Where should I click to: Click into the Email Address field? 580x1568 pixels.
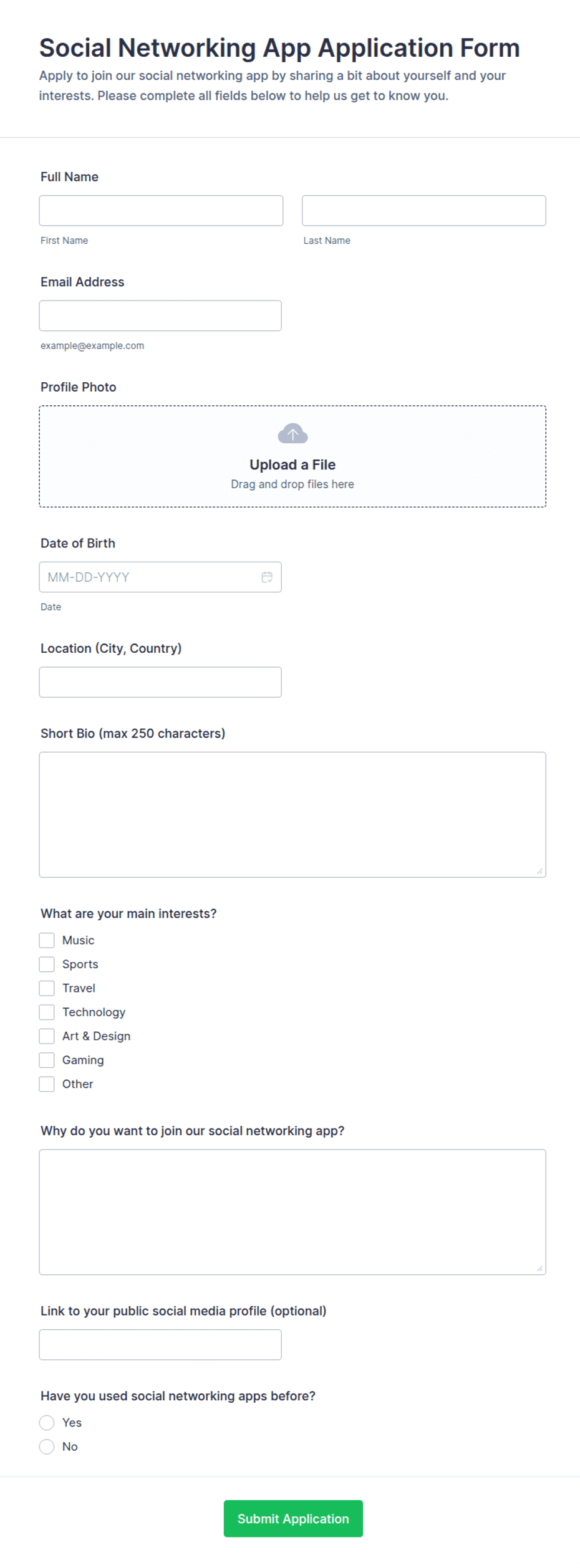160,316
